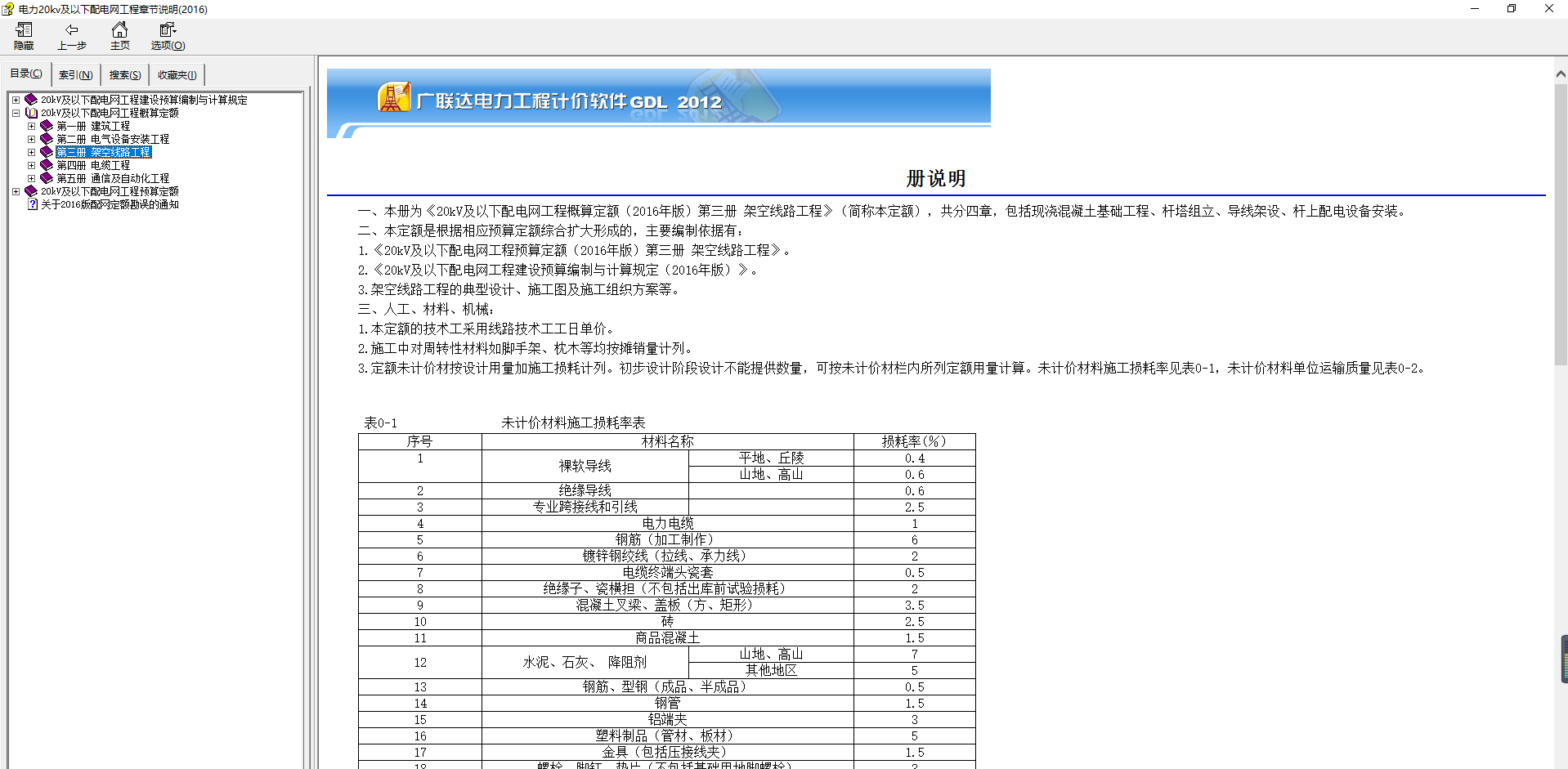Click table cell 其他地区
Screen dimensions: 1568x769
coord(771,670)
